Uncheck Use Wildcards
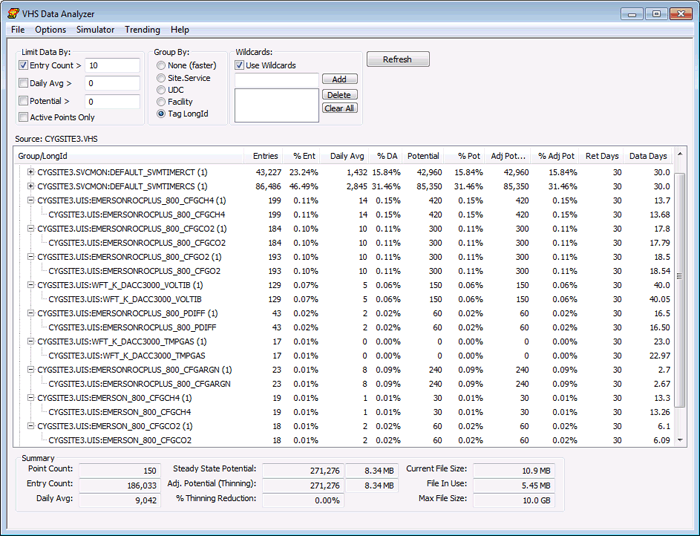The width and height of the screenshot is (700, 536). pyautogui.click(x=239, y=65)
